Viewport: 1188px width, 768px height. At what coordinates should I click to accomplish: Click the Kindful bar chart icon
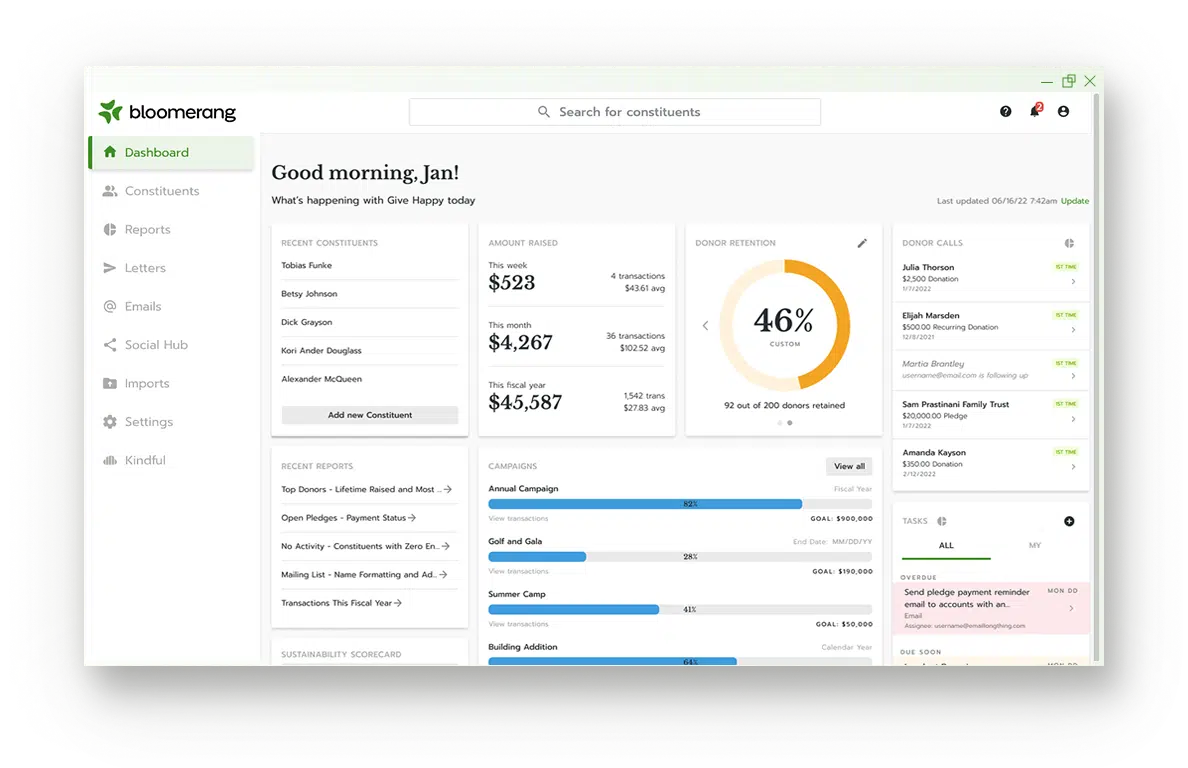tap(110, 460)
